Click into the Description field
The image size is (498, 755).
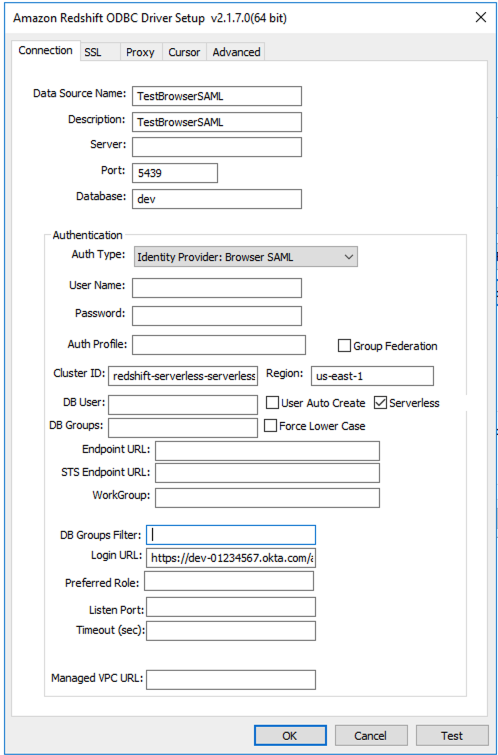[x=217, y=122]
